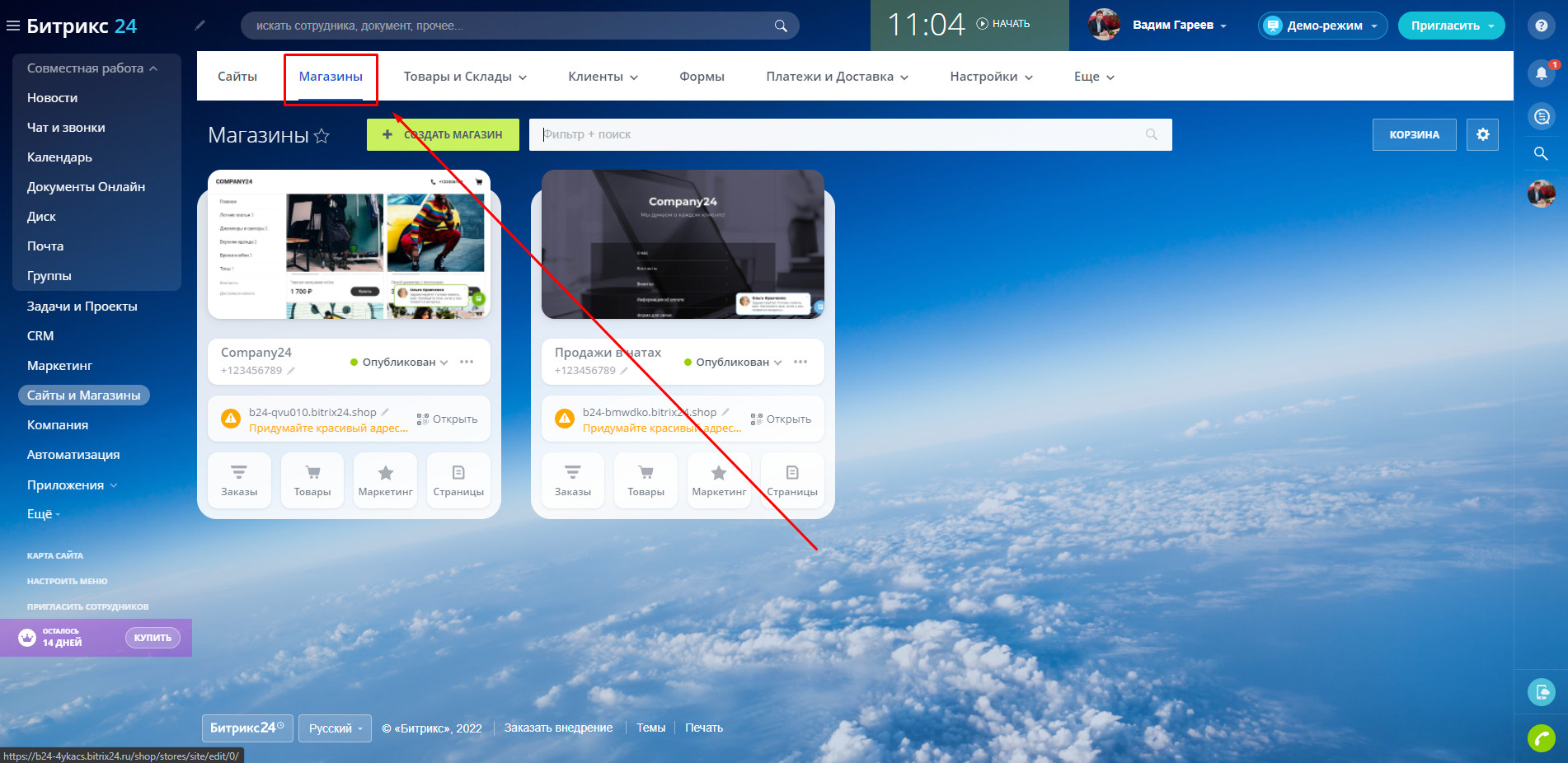Viewport: 1568px width, 763px height.
Task: Change the Опубликован status of Продажи в чатах
Action: (x=733, y=362)
